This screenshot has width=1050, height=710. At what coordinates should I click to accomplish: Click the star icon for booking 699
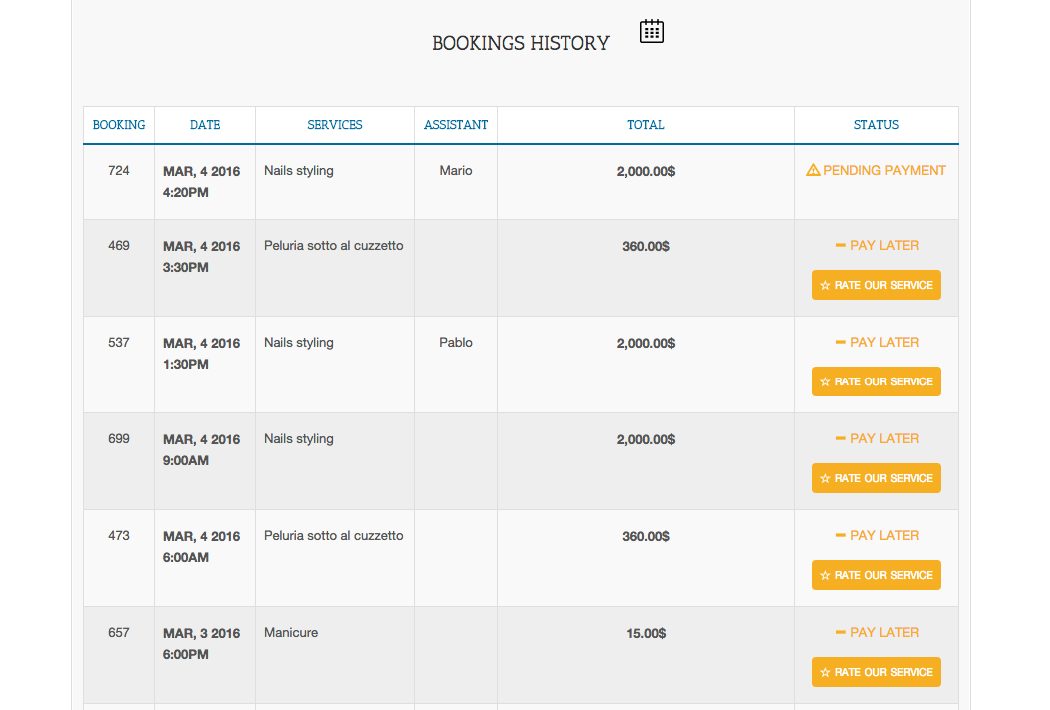[x=825, y=479]
